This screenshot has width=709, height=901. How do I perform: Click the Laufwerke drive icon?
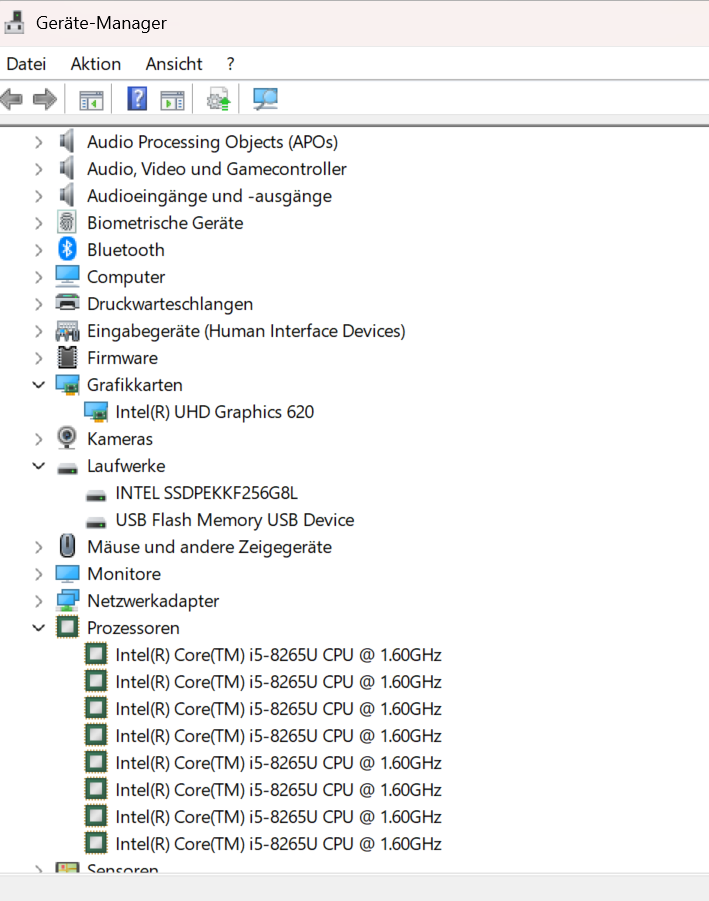67,469
